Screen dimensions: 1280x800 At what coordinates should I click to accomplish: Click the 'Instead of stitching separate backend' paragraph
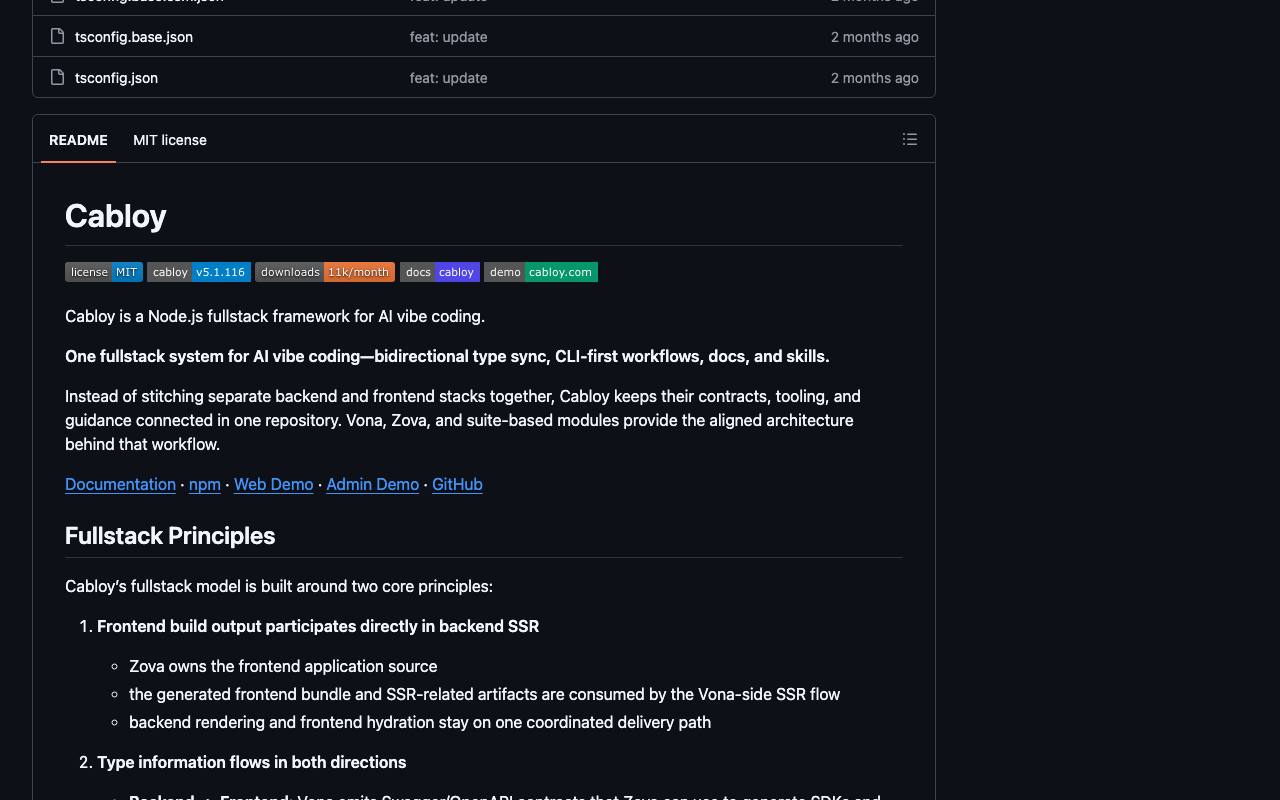[x=463, y=420]
